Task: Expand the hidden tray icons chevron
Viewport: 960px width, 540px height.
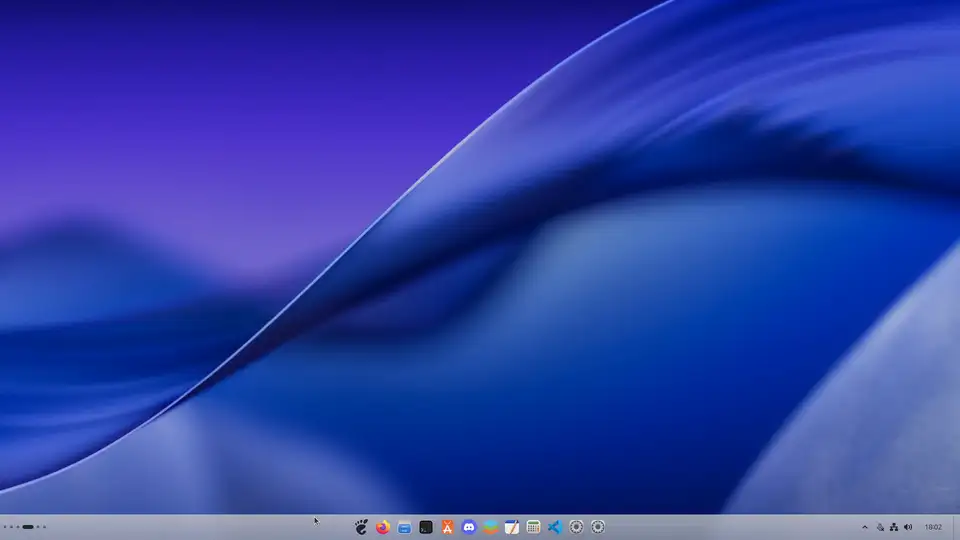Action: coord(865,527)
